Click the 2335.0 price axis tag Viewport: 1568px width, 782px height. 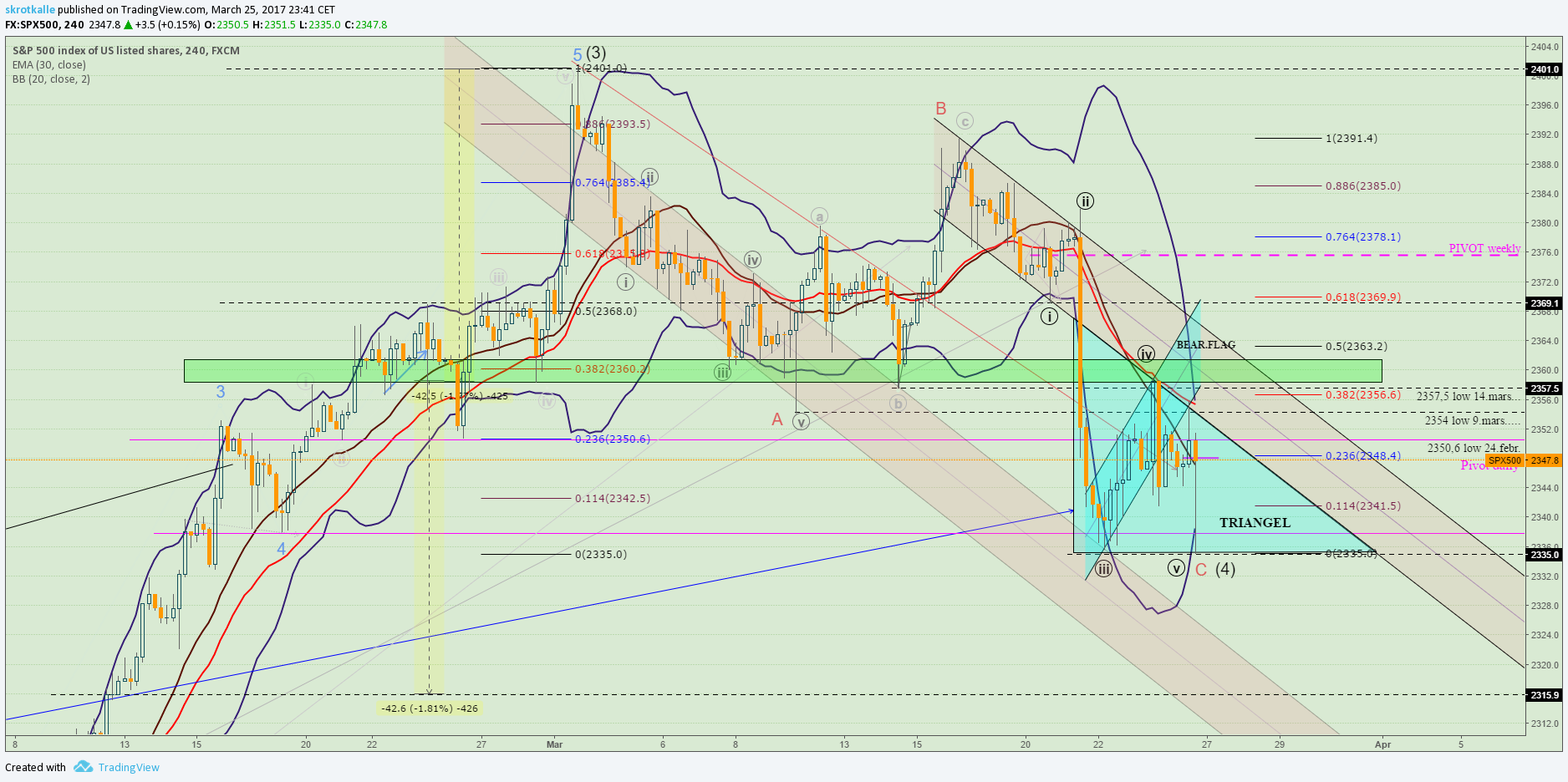(1544, 554)
